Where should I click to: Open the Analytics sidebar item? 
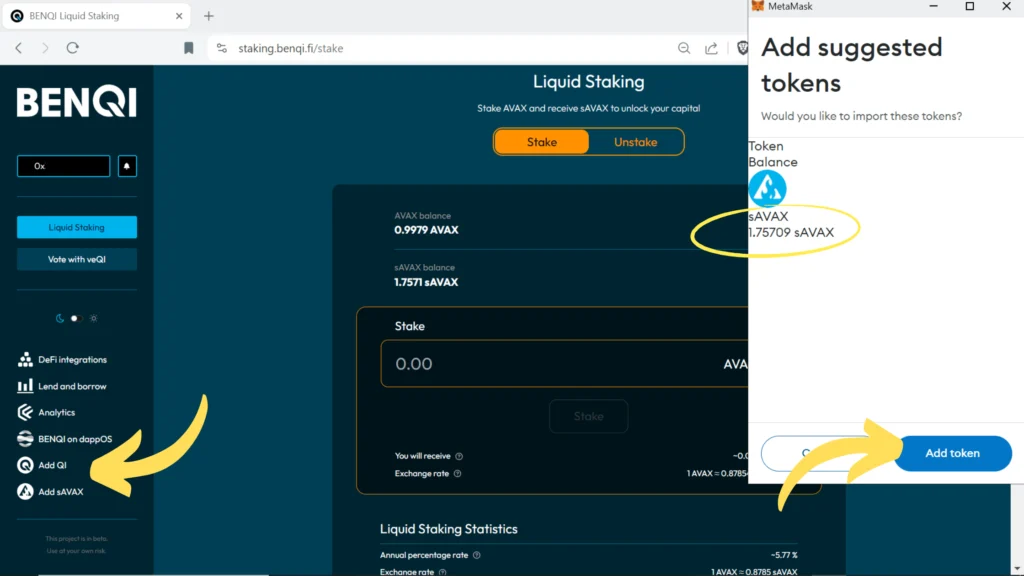(56, 412)
